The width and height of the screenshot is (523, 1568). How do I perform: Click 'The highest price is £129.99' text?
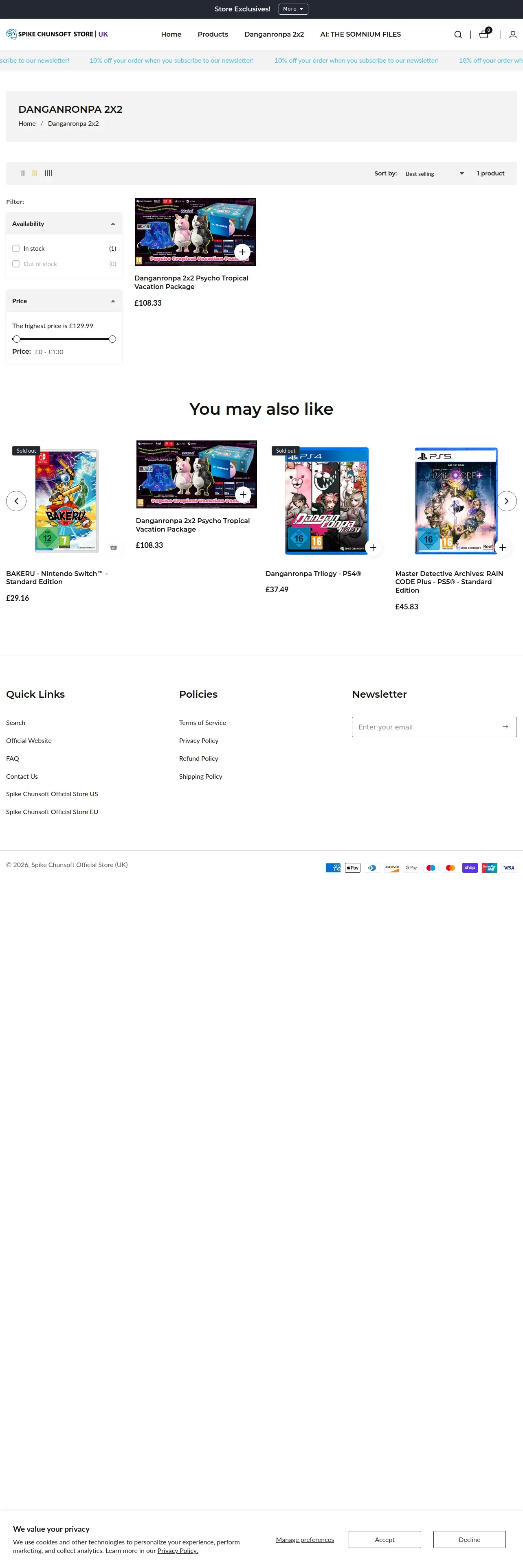click(53, 326)
